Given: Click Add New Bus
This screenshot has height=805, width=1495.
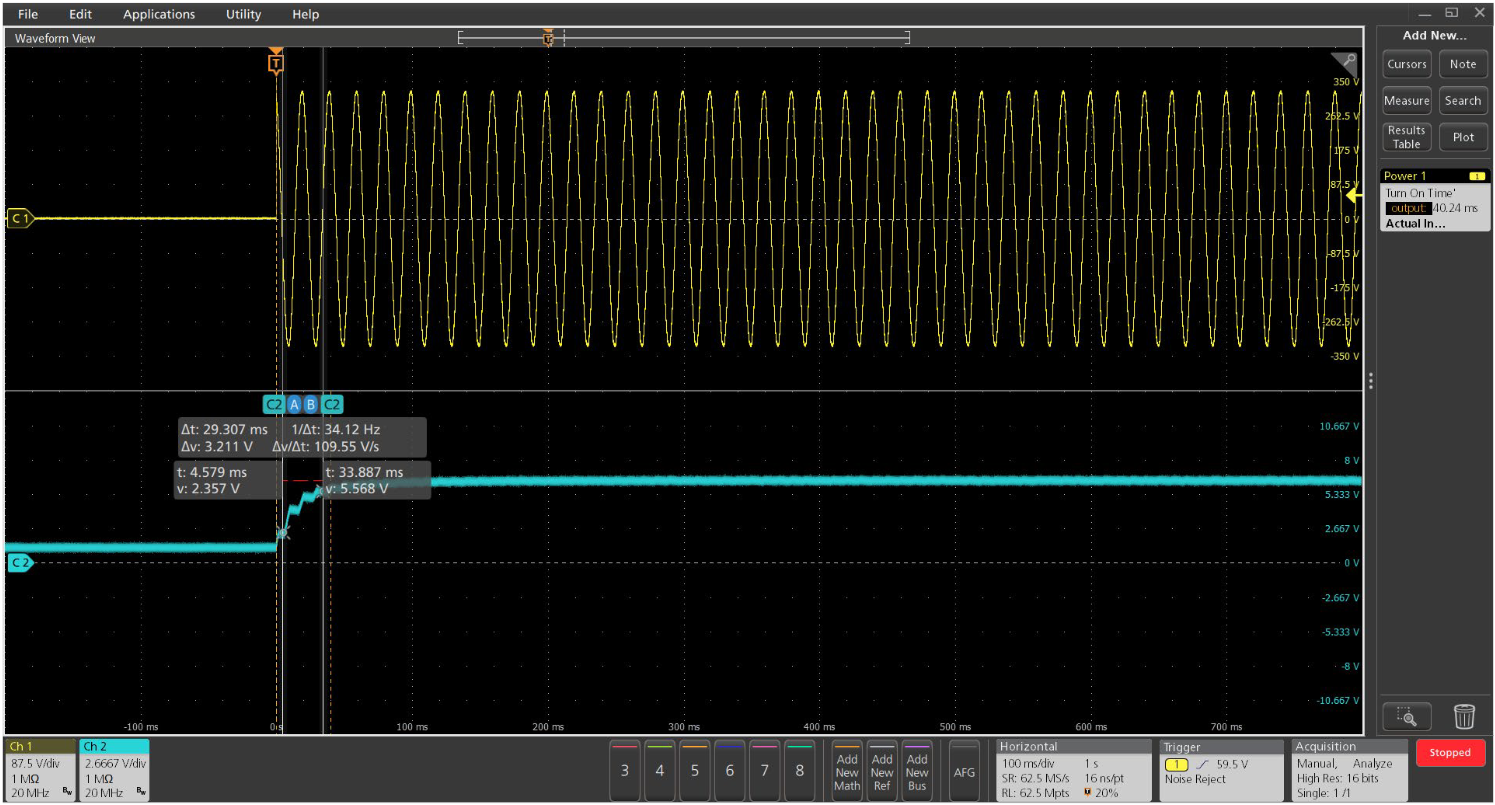Looking at the screenshot, I should coord(916,771).
